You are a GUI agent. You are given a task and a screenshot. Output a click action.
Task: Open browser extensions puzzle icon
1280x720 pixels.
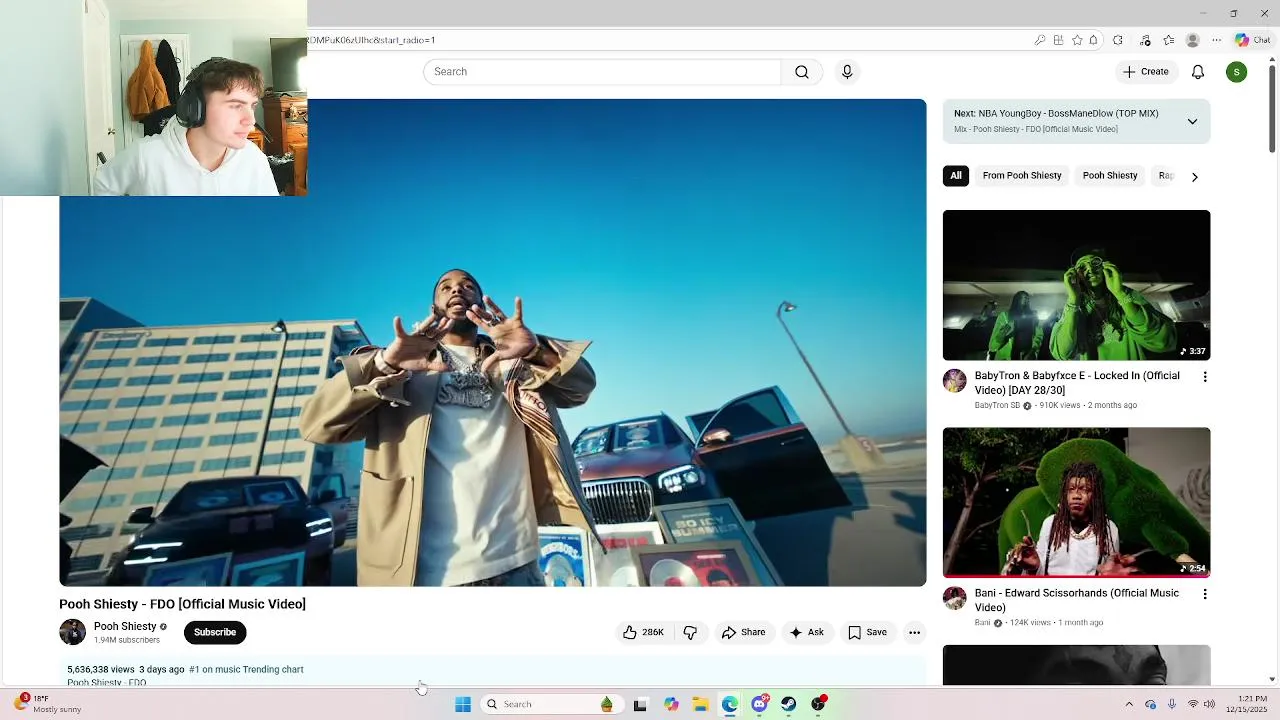pyautogui.click(x=1118, y=40)
